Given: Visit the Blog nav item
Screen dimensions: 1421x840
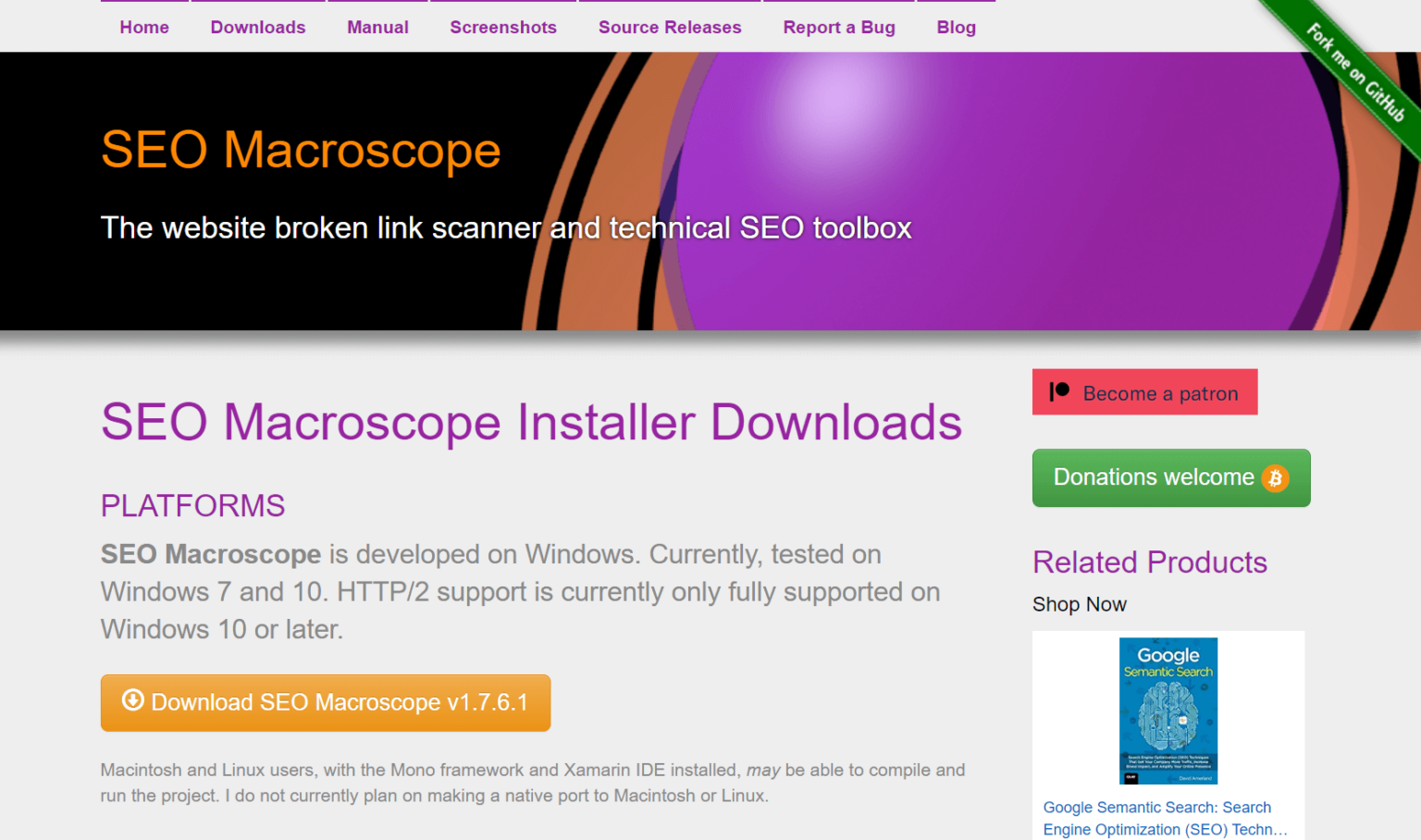Looking at the screenshot, I should (x=957, y=27).
